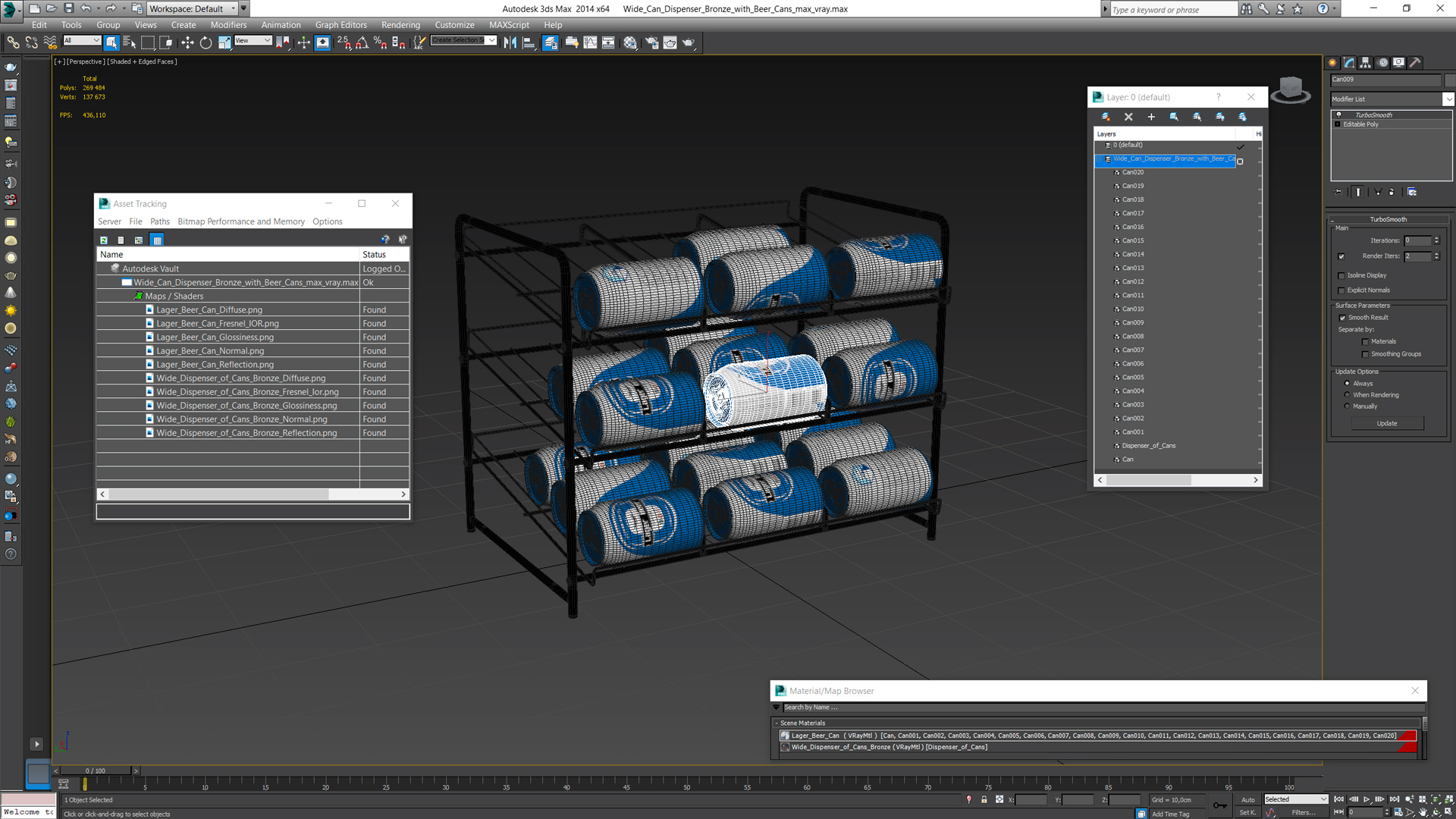1456x819 pixels.
Task: Delete layer with X icon in Layer dialog
Action: (1128, 117)
